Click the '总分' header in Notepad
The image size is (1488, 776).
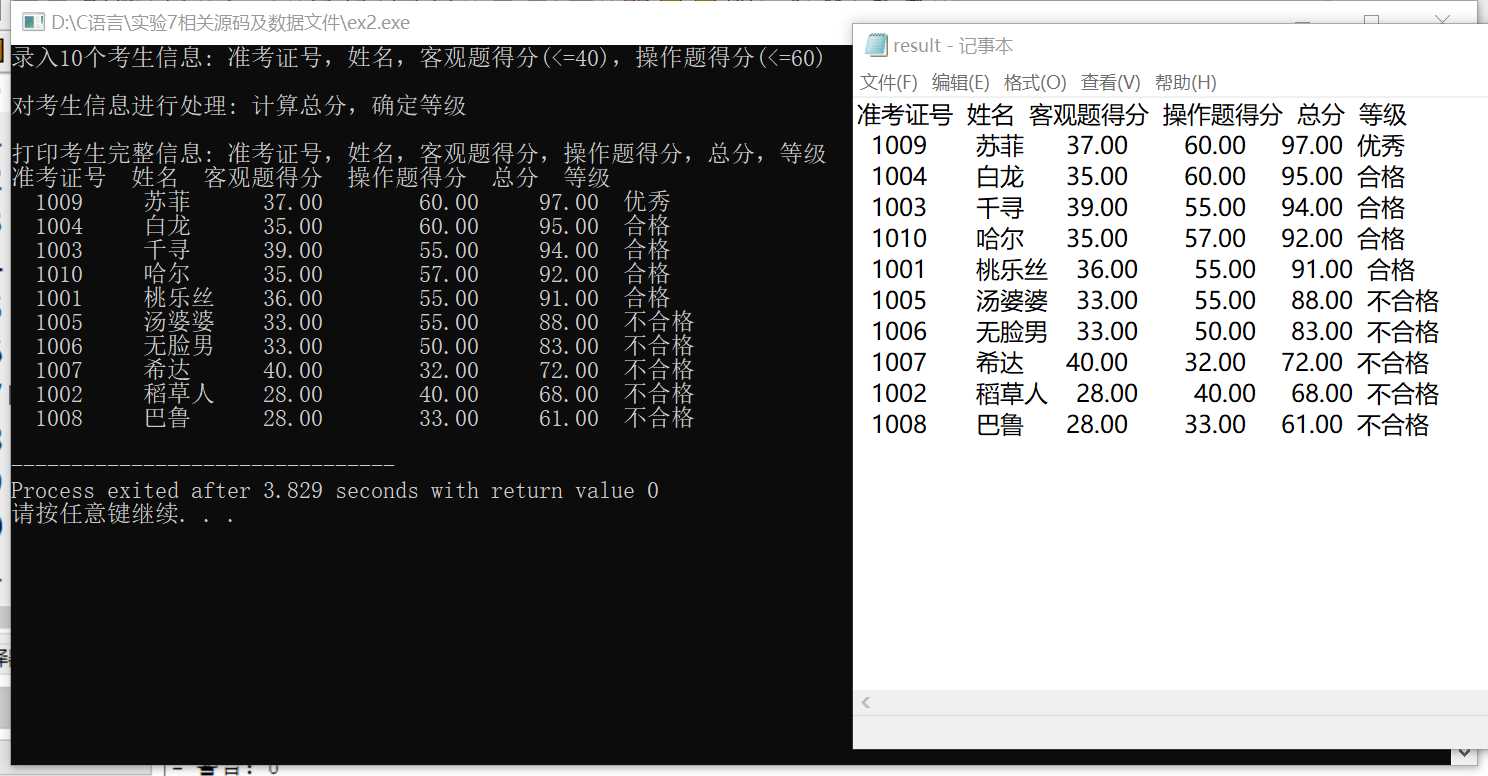1321,115
